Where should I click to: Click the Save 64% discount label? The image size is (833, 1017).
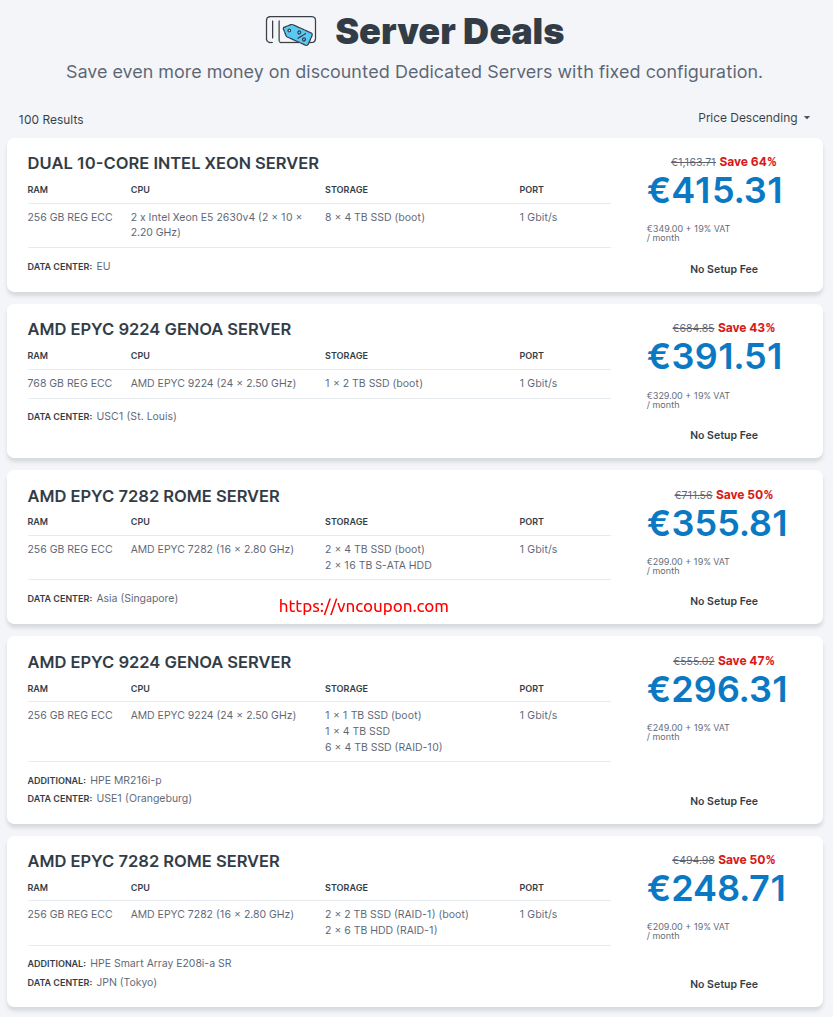[747, 162]
